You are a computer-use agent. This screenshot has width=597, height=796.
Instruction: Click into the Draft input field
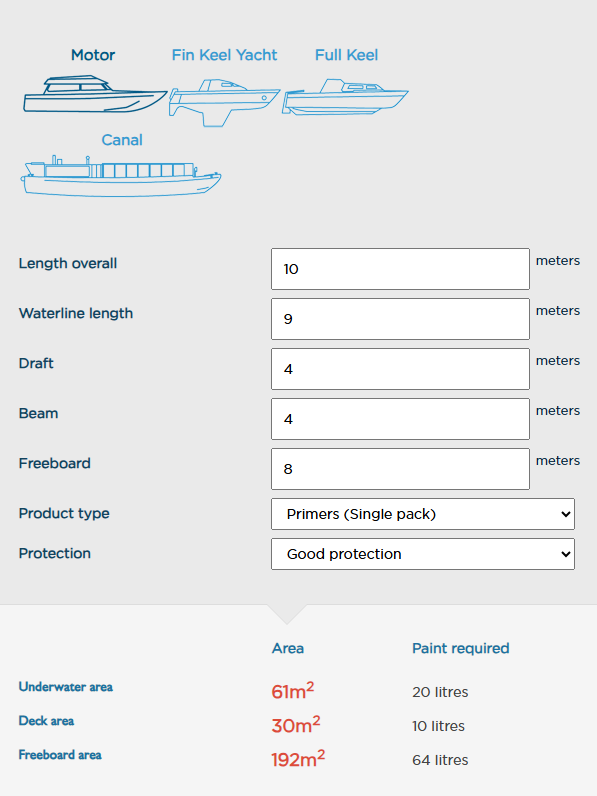coord(400,369)
